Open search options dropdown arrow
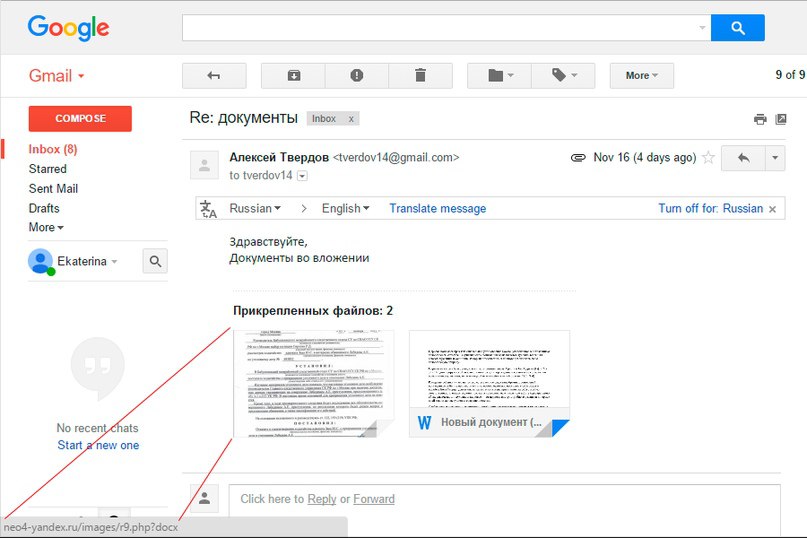The width and height of the screenshot is (807, 538). coord(703,28)
